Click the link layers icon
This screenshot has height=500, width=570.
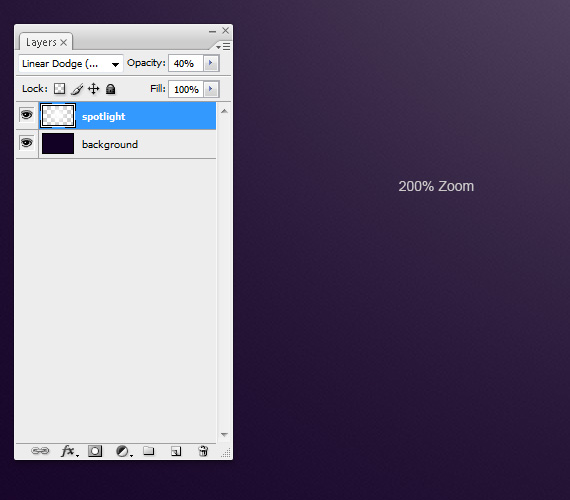[x=40, y=451]
